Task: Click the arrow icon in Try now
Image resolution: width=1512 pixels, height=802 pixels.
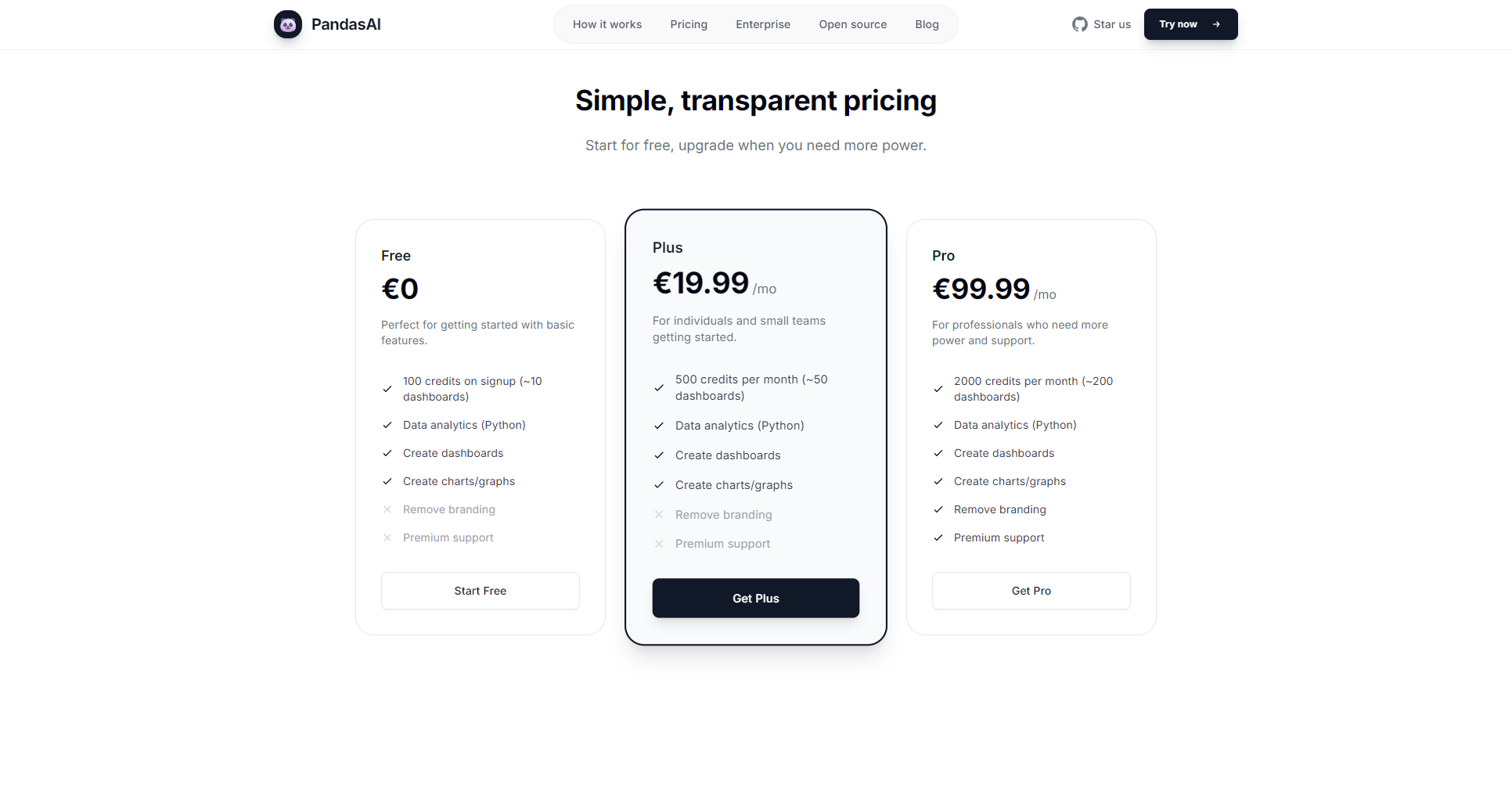Action: pos(1216,24)
